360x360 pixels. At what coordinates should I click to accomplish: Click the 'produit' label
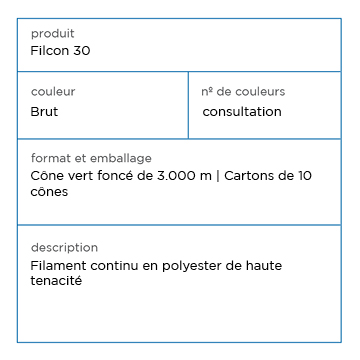click(53, 34)
